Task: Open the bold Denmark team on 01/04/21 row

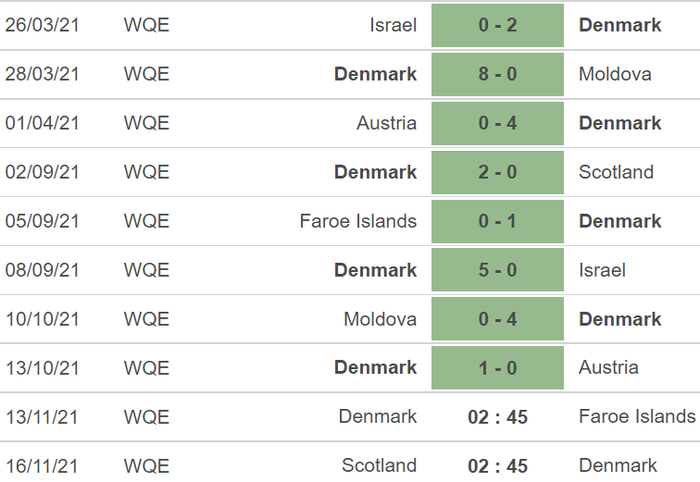Action: (x=620, y=123)
